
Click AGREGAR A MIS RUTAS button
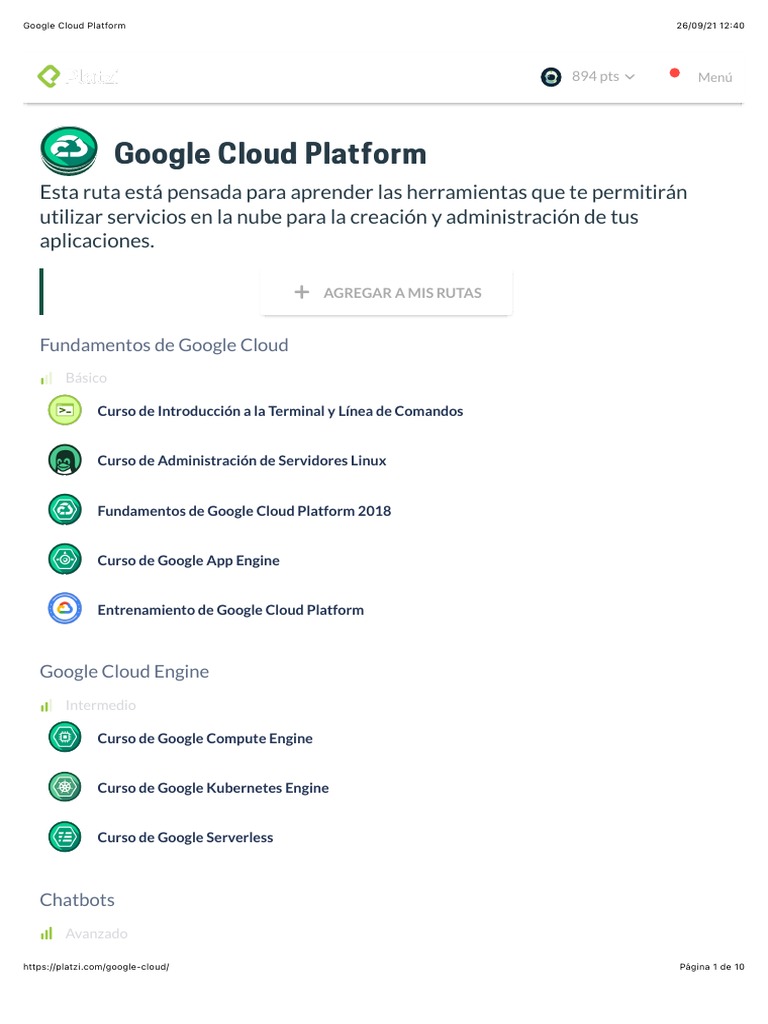pos(387,293)
